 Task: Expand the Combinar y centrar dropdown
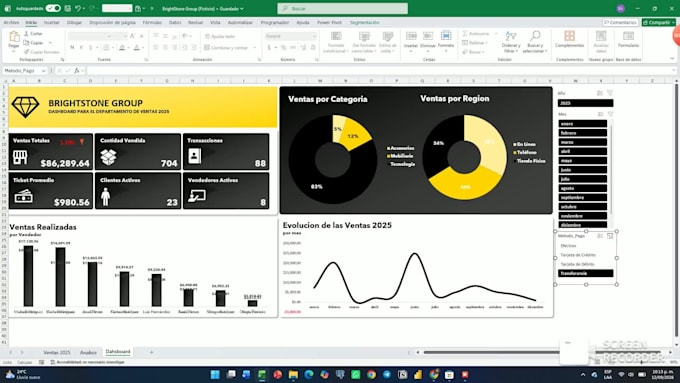(255, 47)
